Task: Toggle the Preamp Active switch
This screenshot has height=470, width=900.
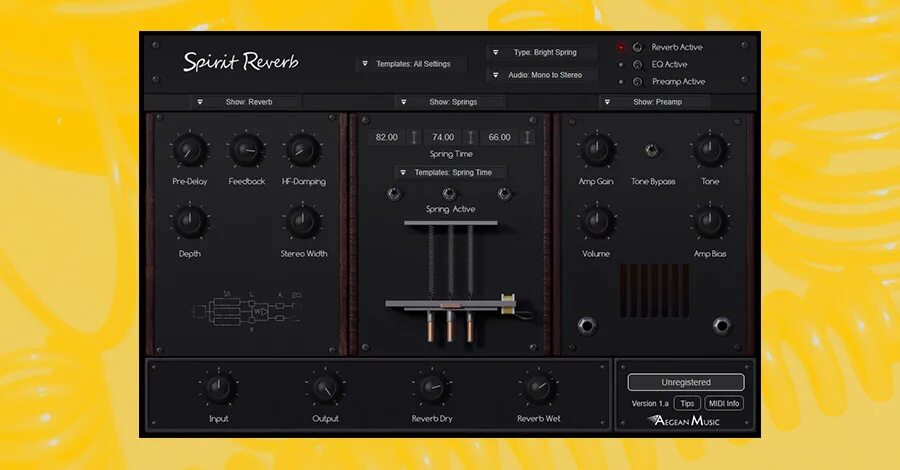Action: click(637, 82)
